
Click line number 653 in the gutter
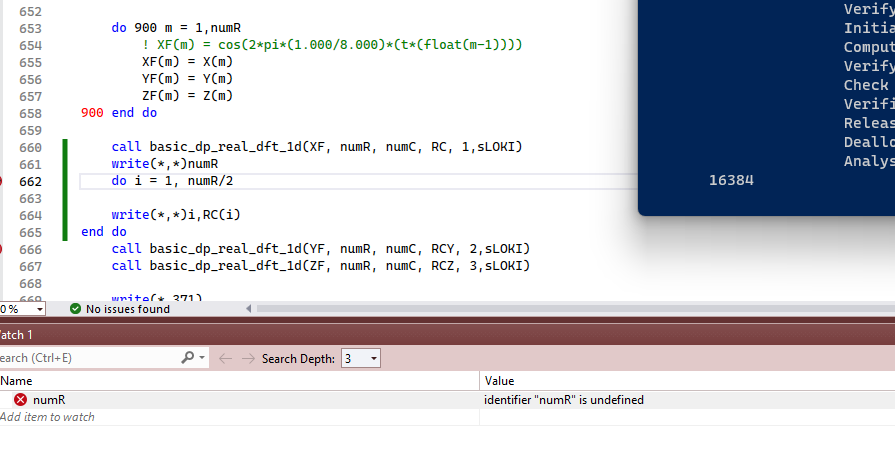point(30,29)
